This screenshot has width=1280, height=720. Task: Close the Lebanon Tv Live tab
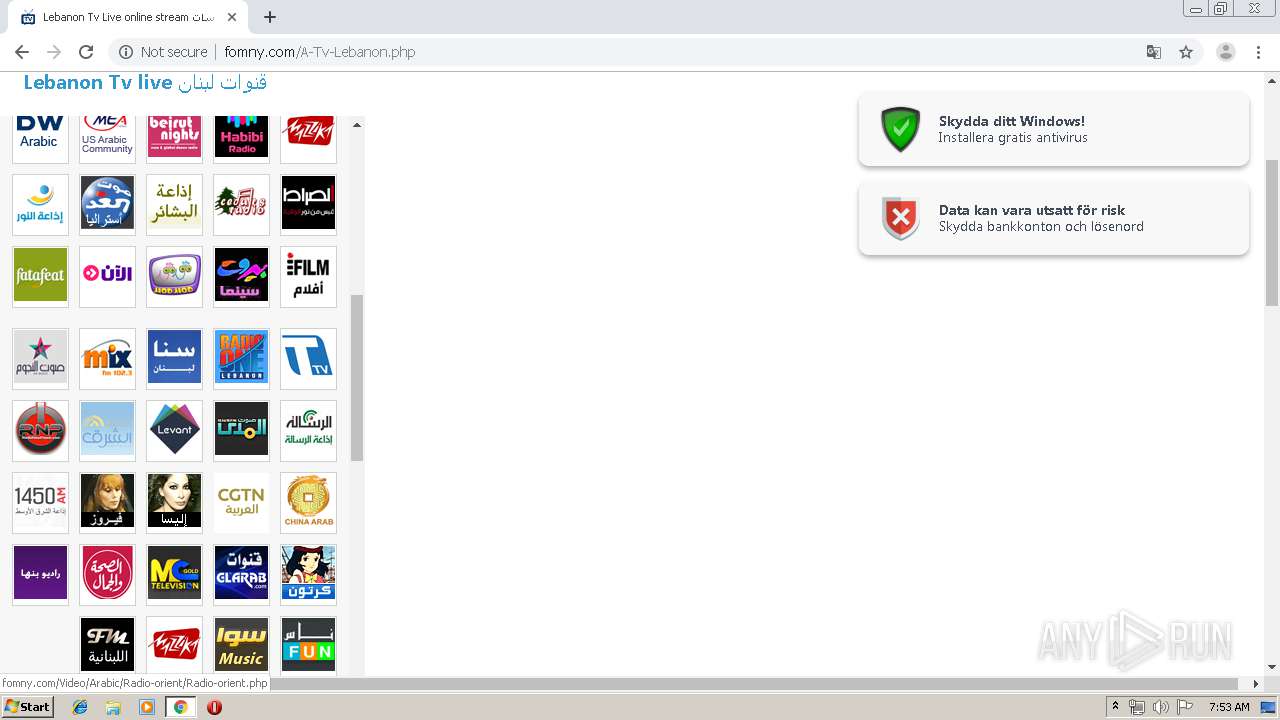coord(233,18)
